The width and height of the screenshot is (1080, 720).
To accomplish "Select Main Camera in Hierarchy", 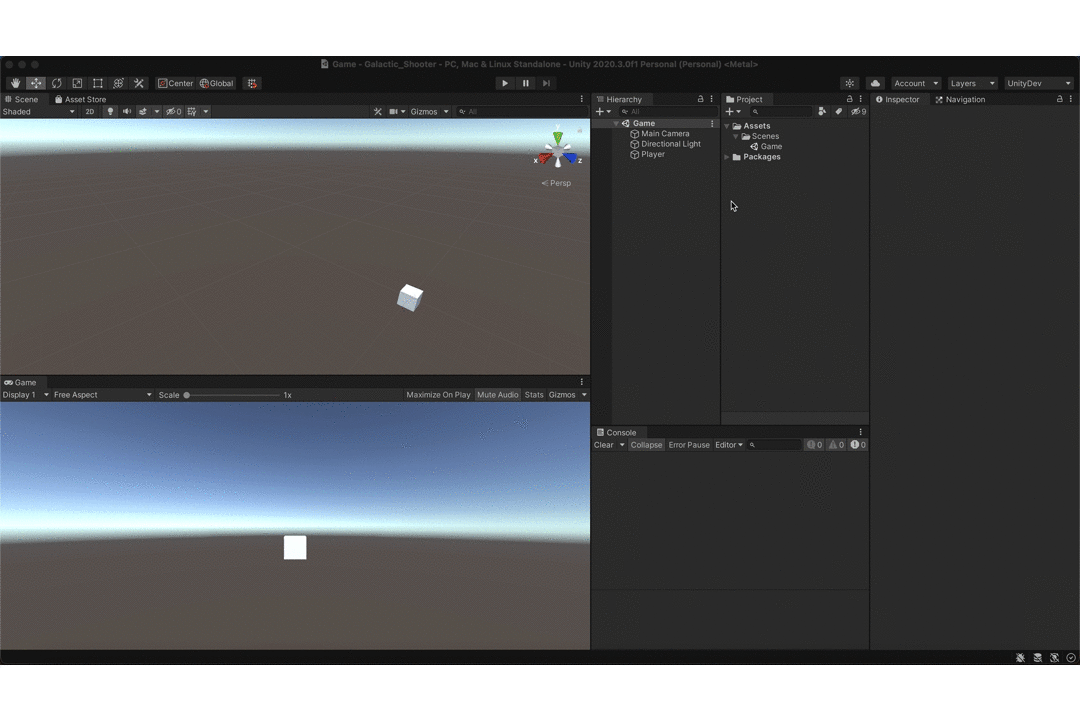I will coord(665,134).
